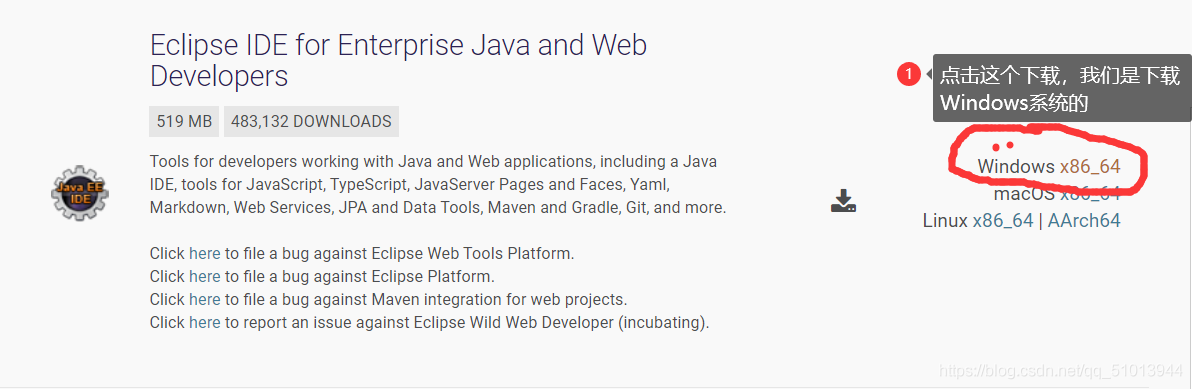Open the Windows x86_64 download link

[1090, 166]
